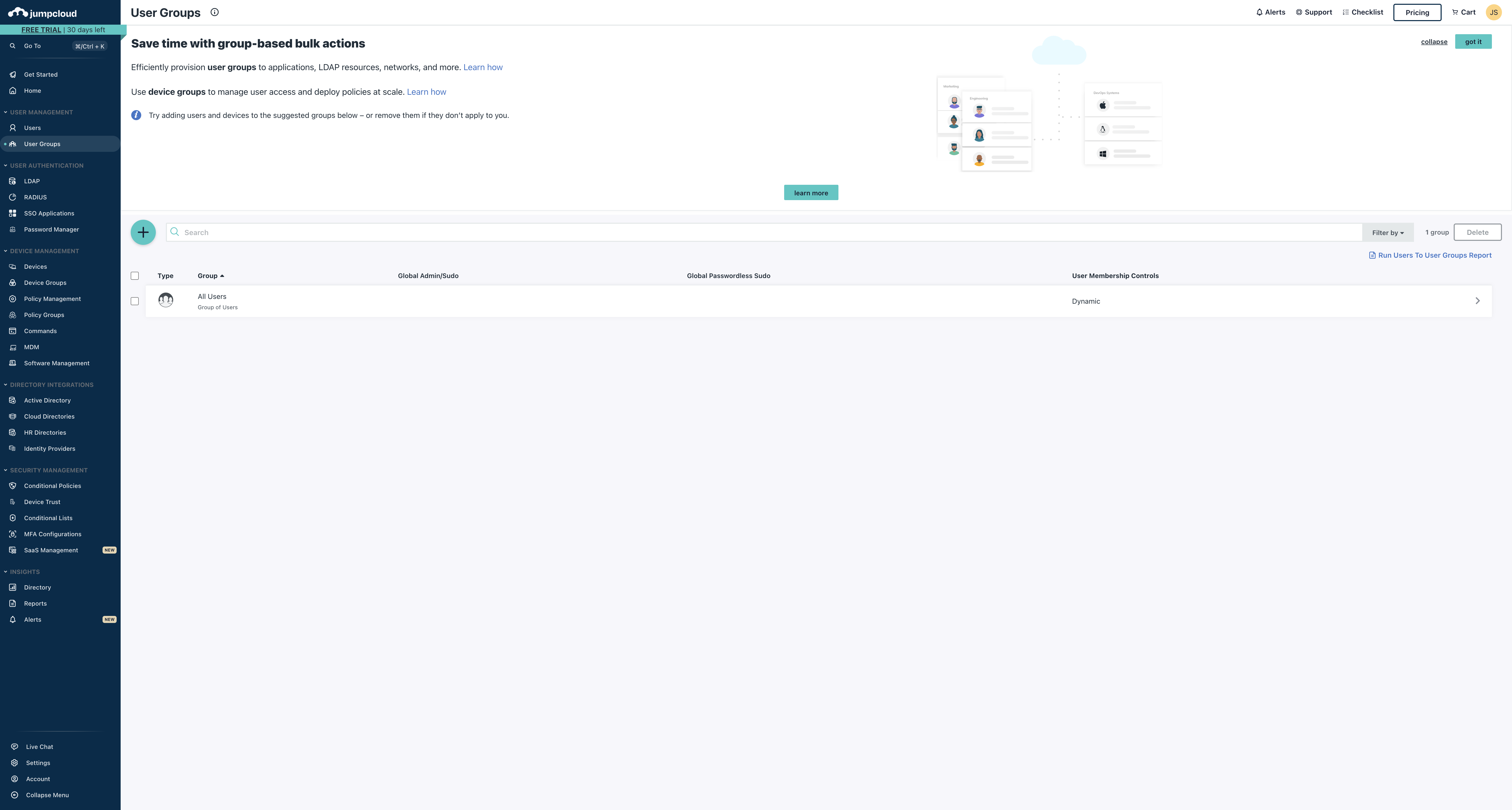This screenshot has height=810, width=1512.
Task: Run Users To User Groups Report
Action: point(1430,255)
